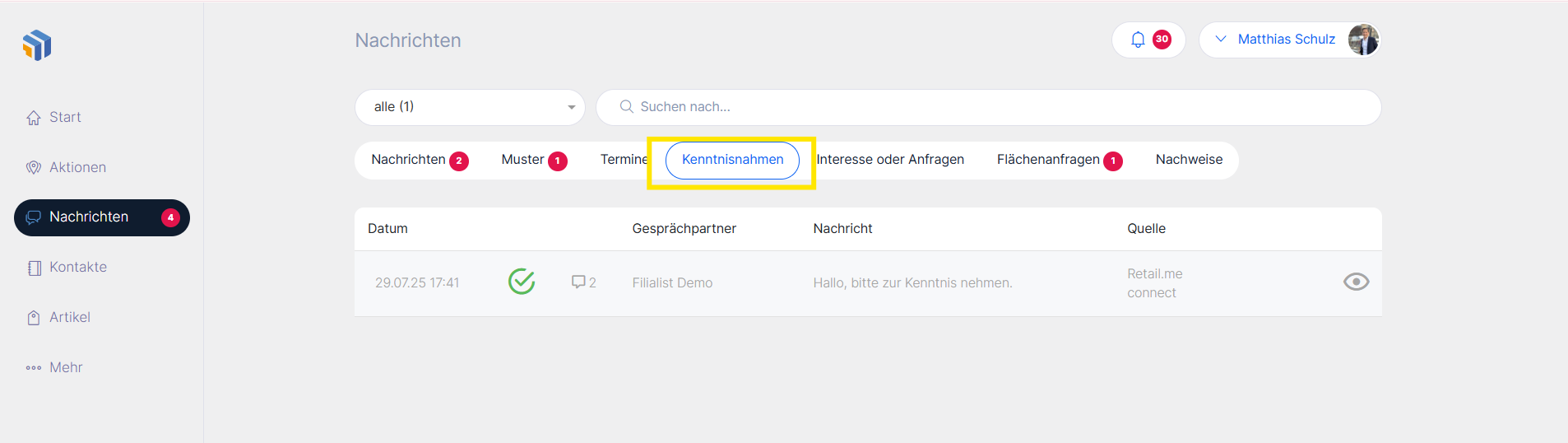The height and width of the screenshot is (443, 1568).
Task: Switch to the Flächenanfragen tab
Action: pos(1048,160)
